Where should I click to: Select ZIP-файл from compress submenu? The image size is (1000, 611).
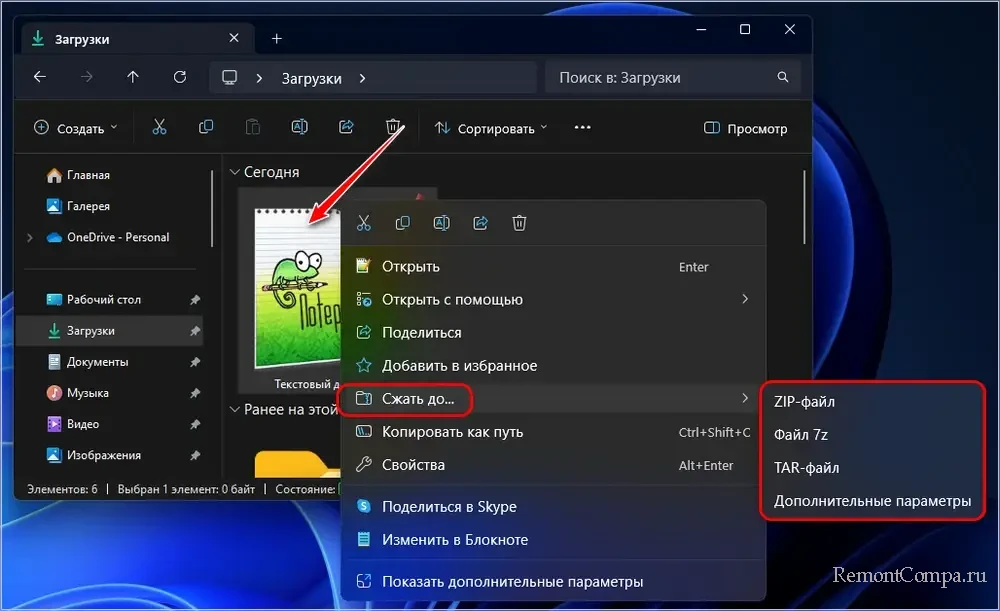tap(804, 401)
